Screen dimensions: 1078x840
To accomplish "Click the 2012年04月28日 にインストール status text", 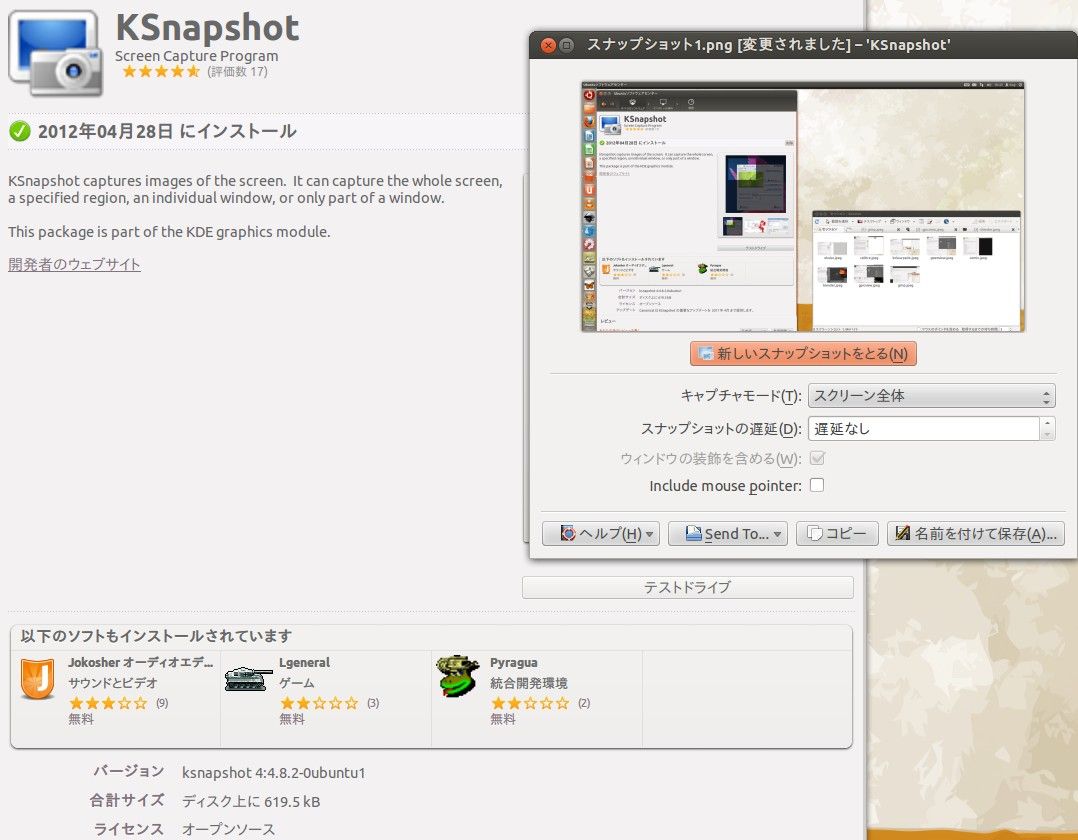I will click(x=167, y=131).
